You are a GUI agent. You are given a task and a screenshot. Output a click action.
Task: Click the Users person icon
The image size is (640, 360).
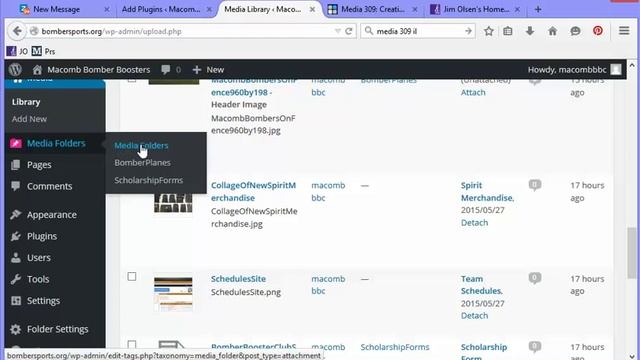[x=16, y=258]
